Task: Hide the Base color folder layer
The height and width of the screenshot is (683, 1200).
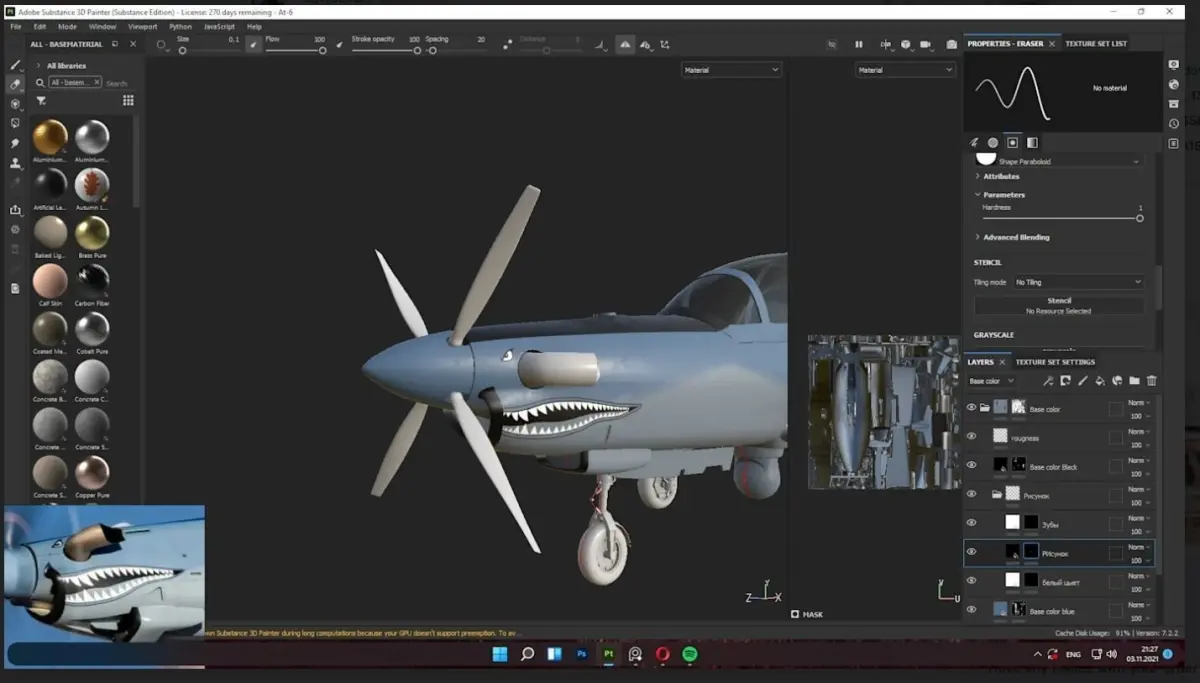Action: pos(971,408)
